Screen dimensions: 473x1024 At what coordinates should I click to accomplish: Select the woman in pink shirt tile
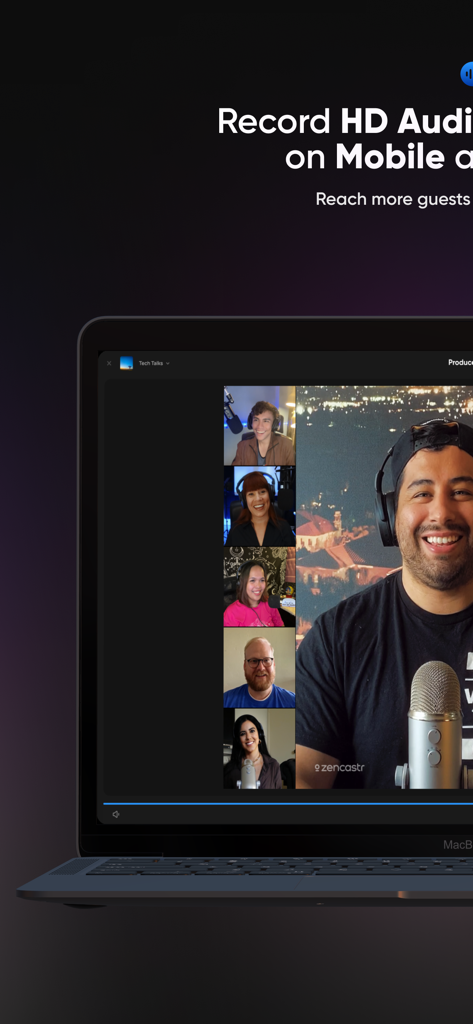pos(259,587)
